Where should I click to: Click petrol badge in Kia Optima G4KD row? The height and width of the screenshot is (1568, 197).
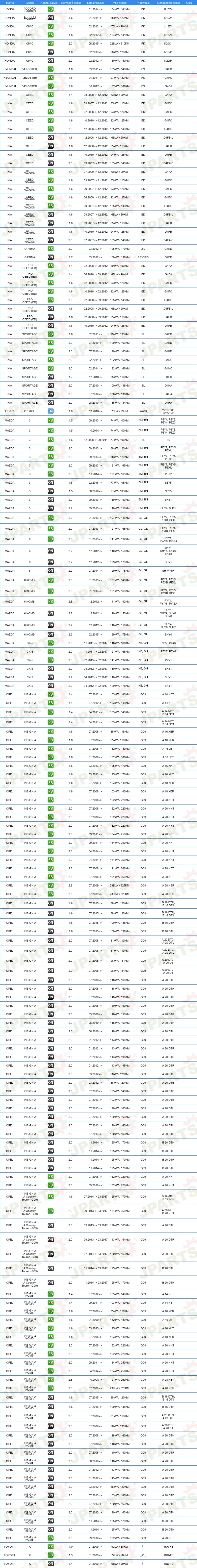tap(51, 249)
